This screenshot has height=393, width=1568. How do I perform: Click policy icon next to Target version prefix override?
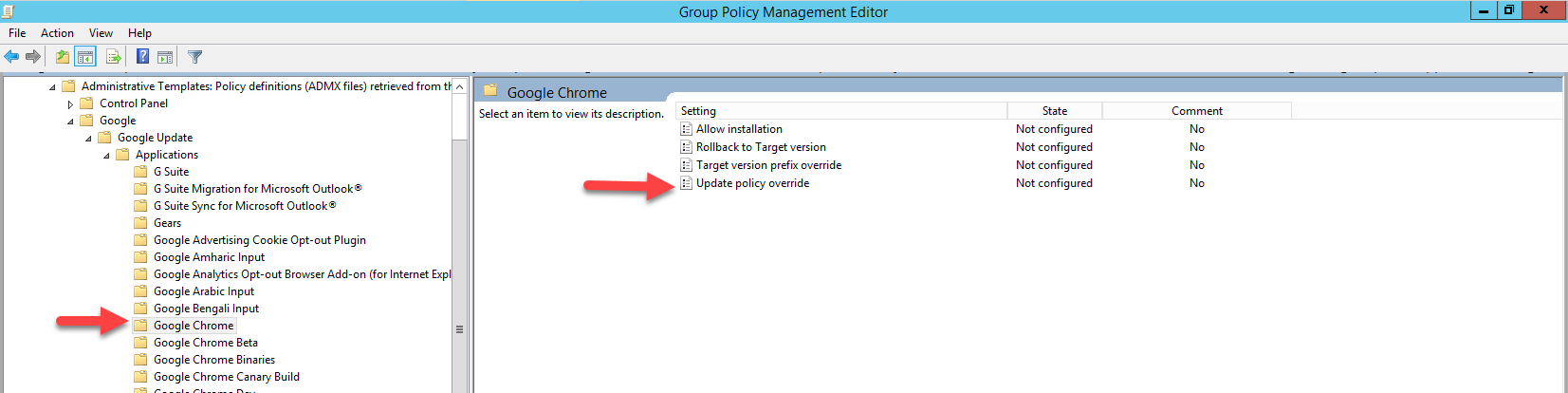tap(686, 165)
